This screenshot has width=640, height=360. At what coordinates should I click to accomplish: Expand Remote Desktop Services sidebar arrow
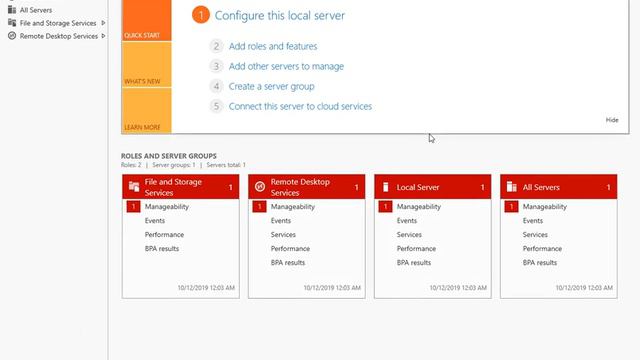coord(103,36)
